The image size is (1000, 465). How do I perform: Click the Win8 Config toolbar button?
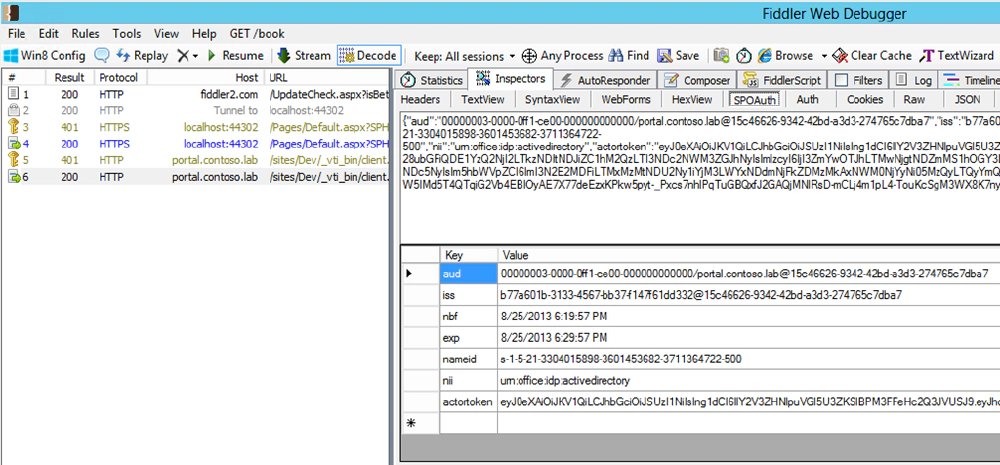point(46,55)
